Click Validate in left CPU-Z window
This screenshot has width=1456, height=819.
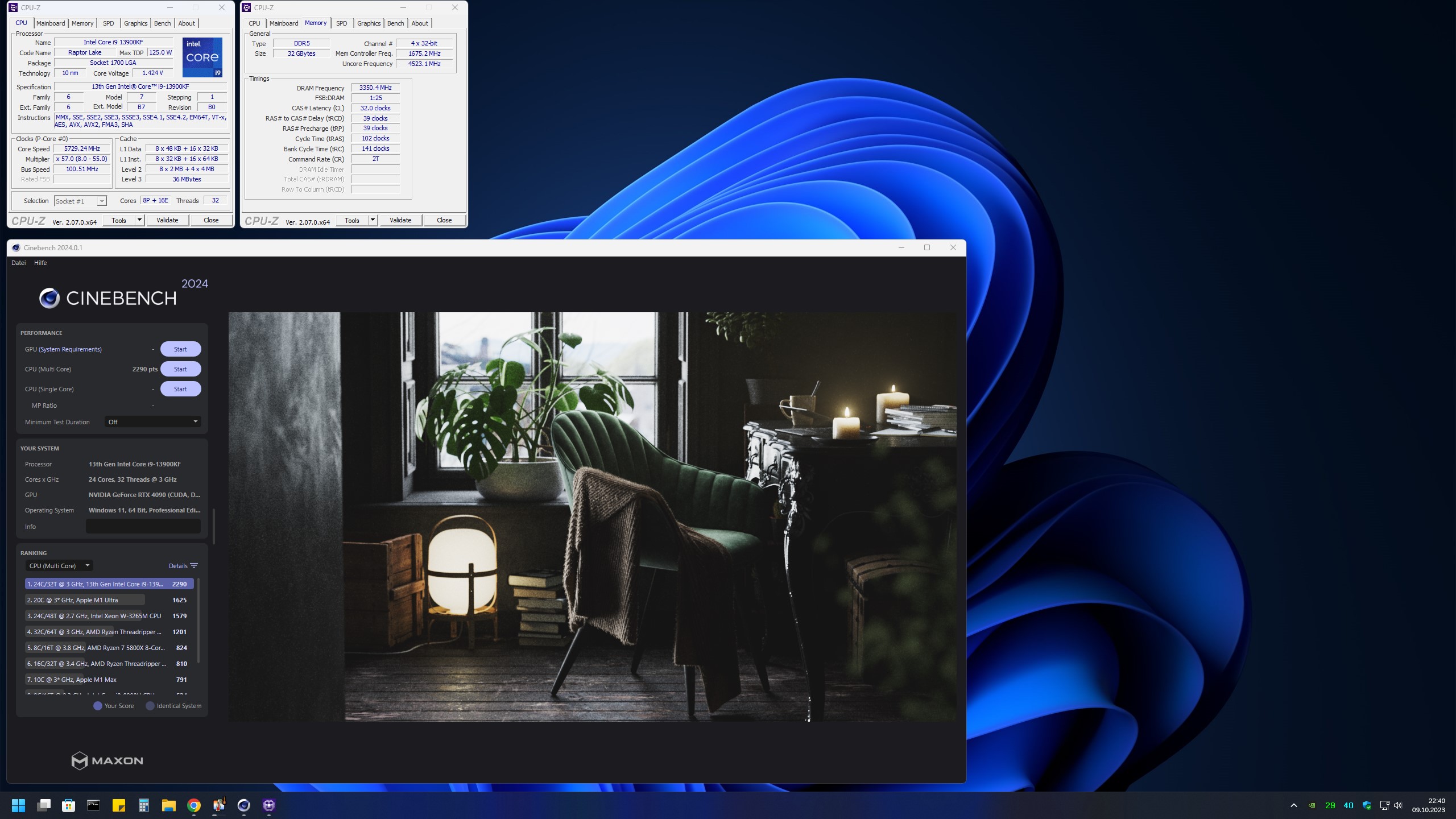(x=167, y=221)
